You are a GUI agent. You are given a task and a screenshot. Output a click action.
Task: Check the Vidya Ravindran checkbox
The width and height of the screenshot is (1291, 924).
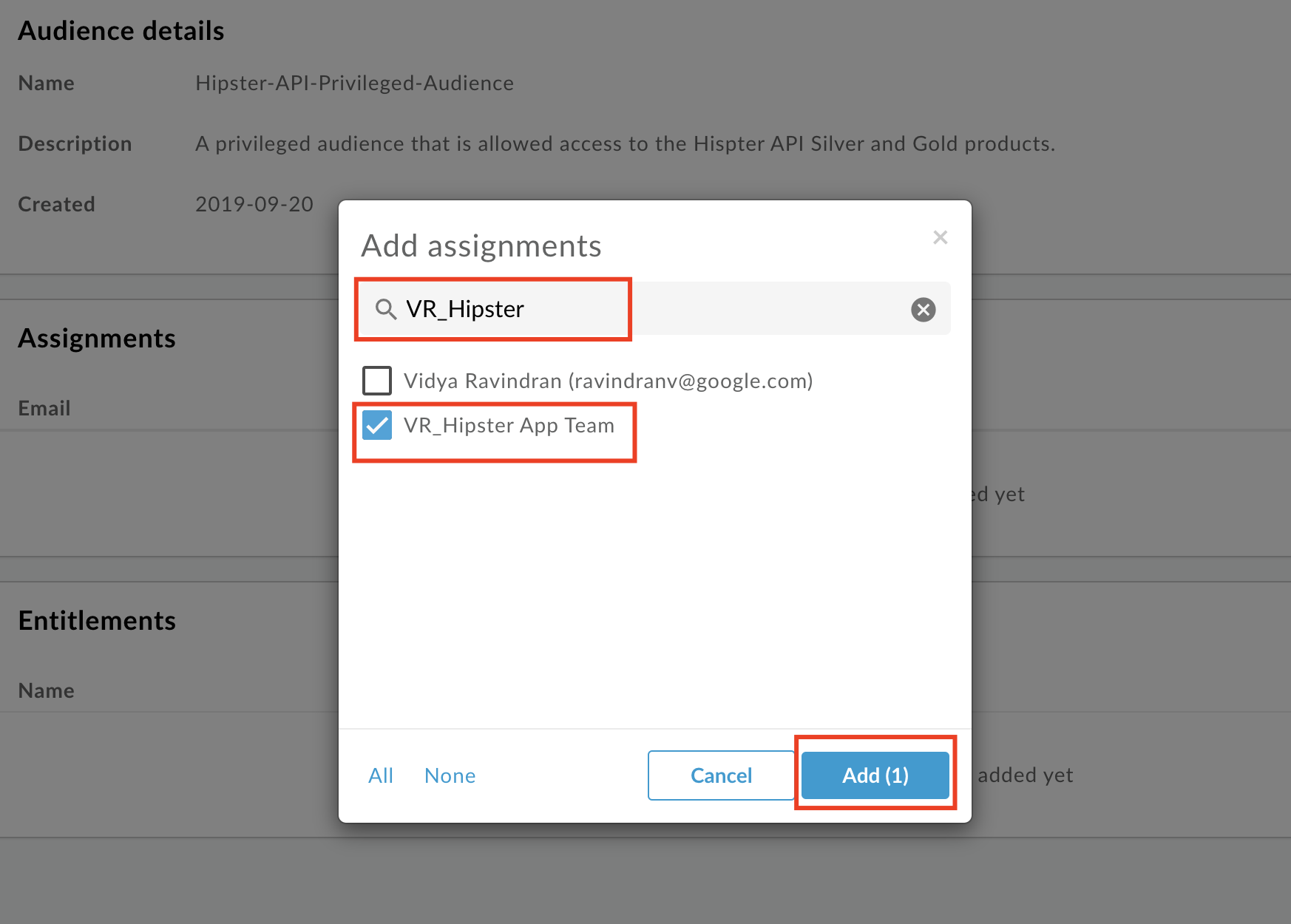pos(377,381)
